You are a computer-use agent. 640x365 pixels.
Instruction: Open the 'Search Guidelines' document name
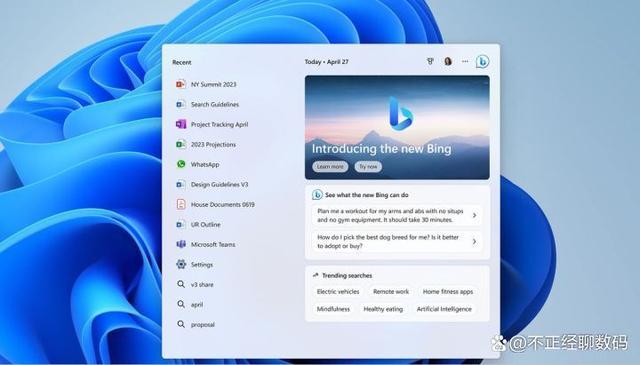pyautogui.click(x=215, y=104)
